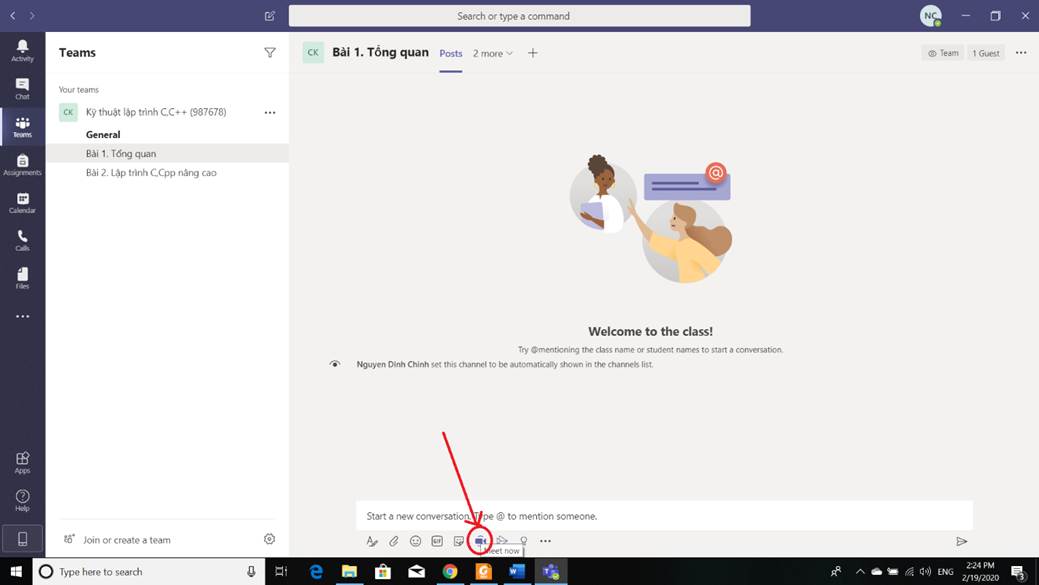Switch to the Posts tab
1039x585 pixels.
tap(451, 54)
